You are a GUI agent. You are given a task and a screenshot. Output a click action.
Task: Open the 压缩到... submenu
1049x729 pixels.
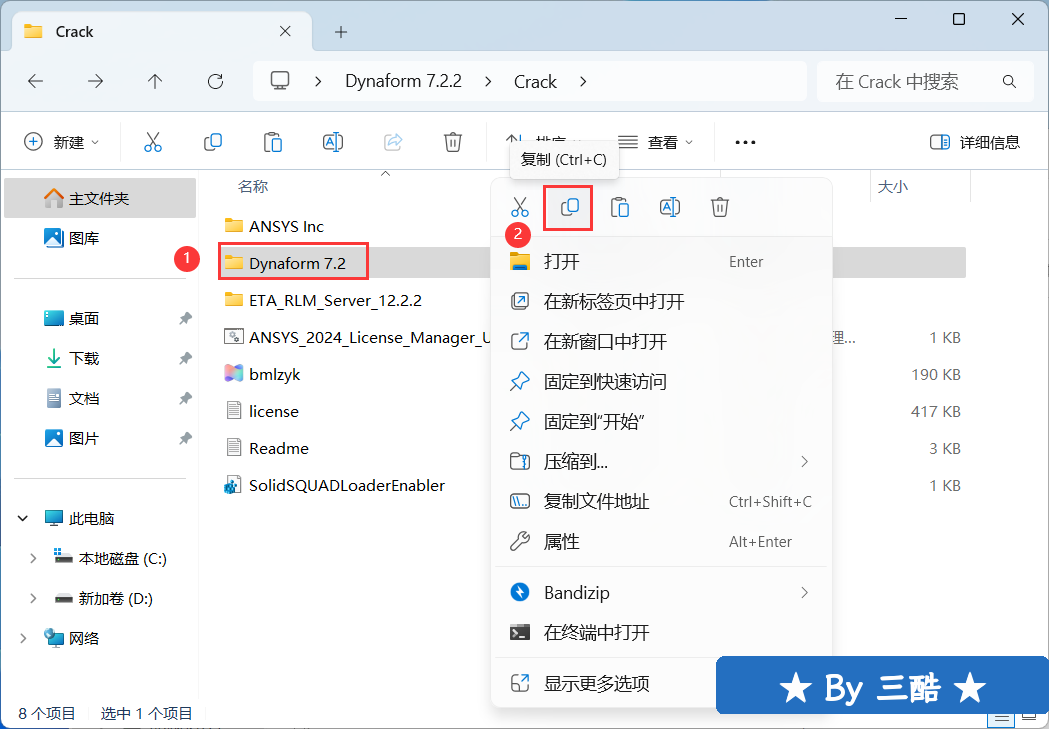(x=662, y=462)
